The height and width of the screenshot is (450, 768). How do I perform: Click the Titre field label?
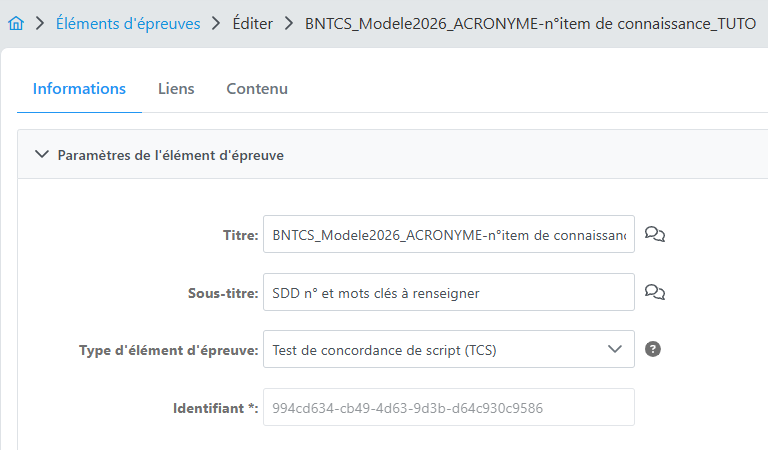240,235
